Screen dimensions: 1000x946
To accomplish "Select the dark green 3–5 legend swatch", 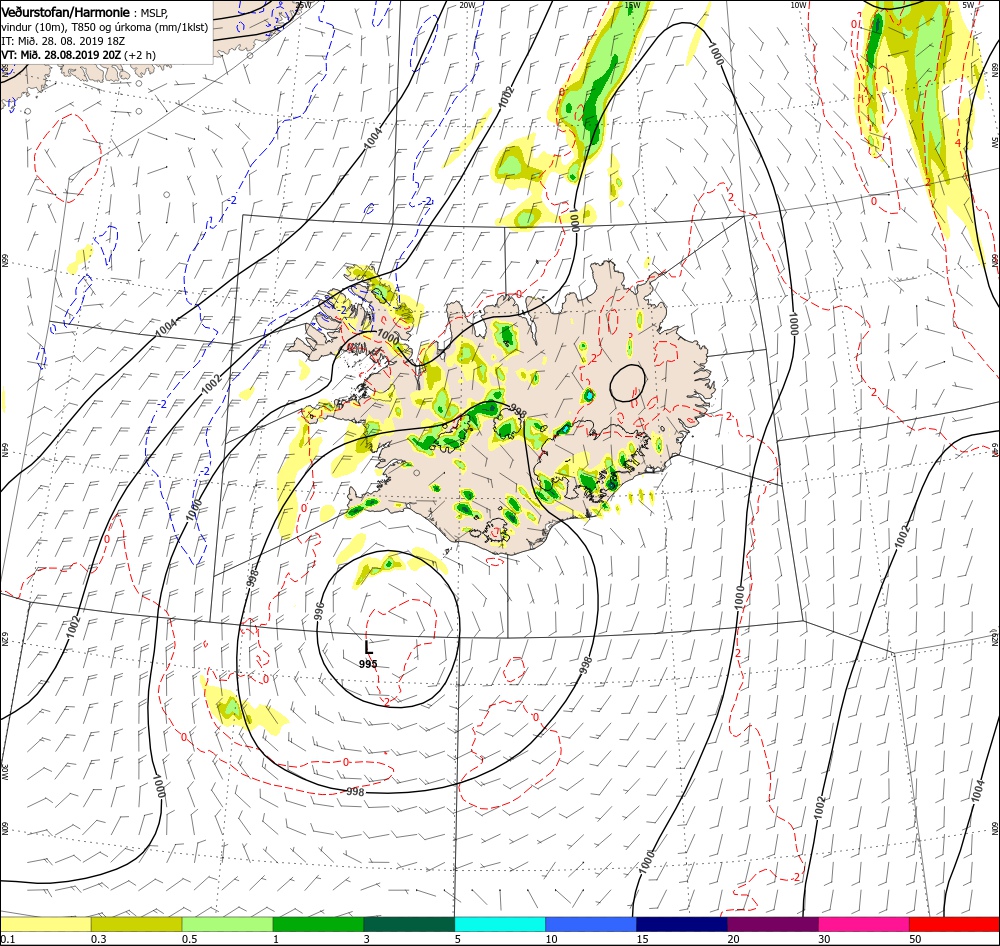I will [409, 924].
